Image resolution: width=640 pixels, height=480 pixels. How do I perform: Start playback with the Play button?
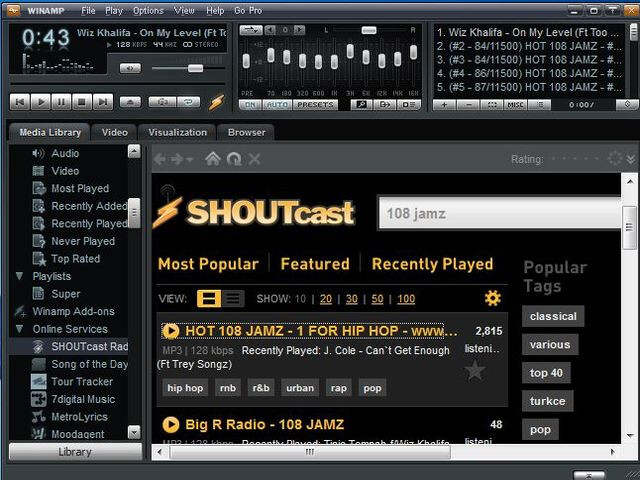[40, 102]
